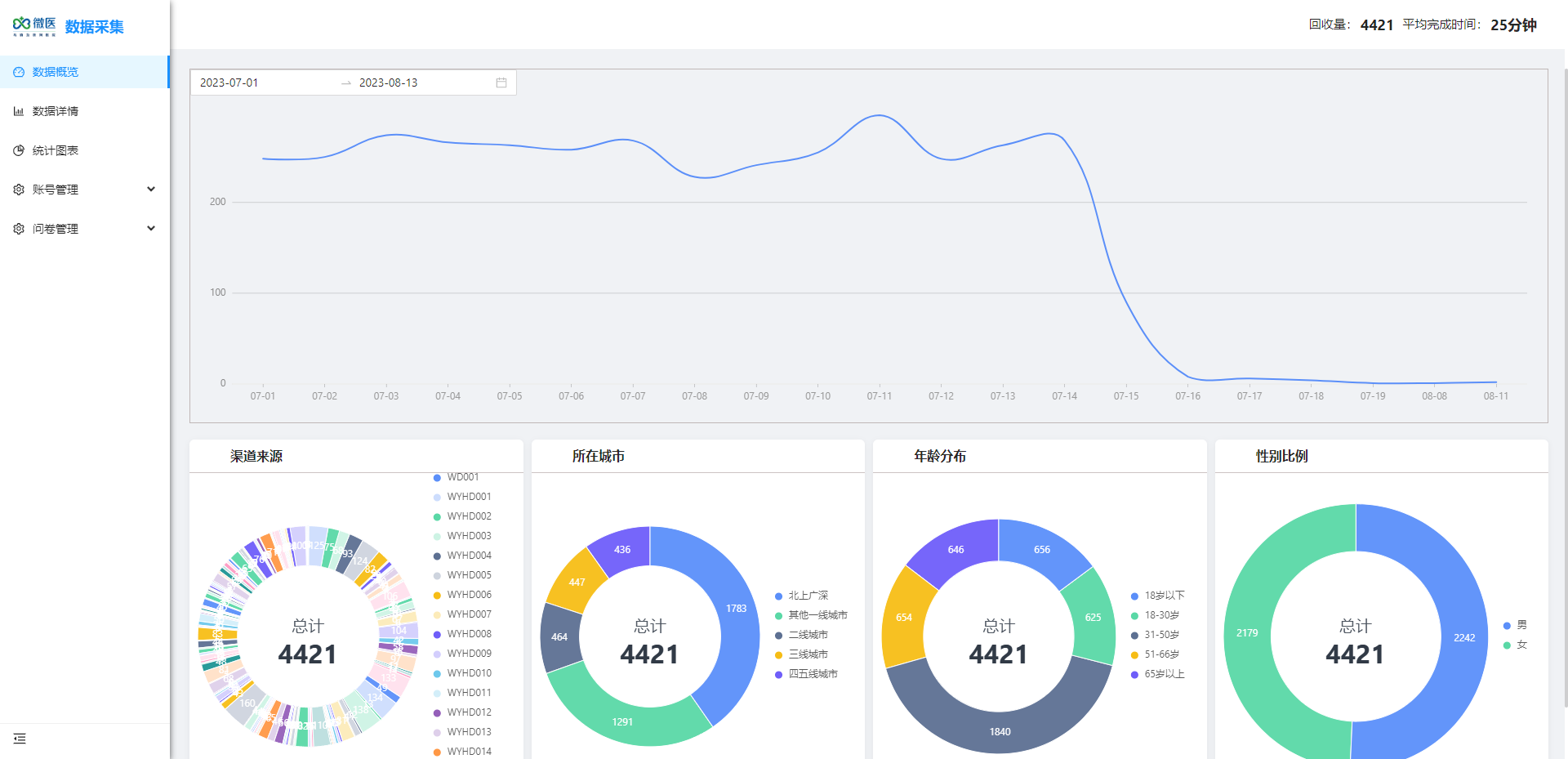Expand 问卷管理 chevron arrow
The width and height of the screenshot is (1568, 759).
point(151,228)
